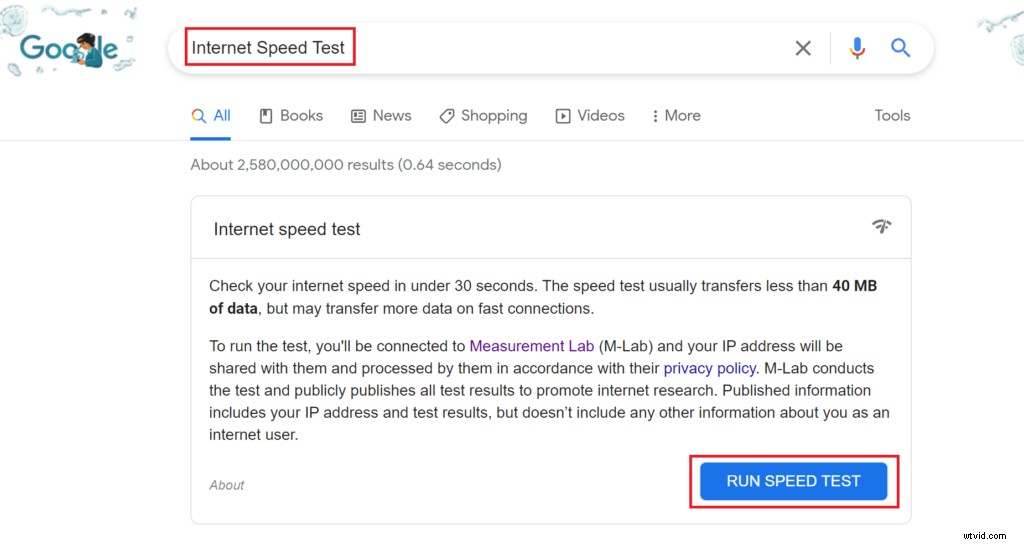The image size is (1024, 545).
Task: Expand the More menu with three dots
Action: coord(676,116)
